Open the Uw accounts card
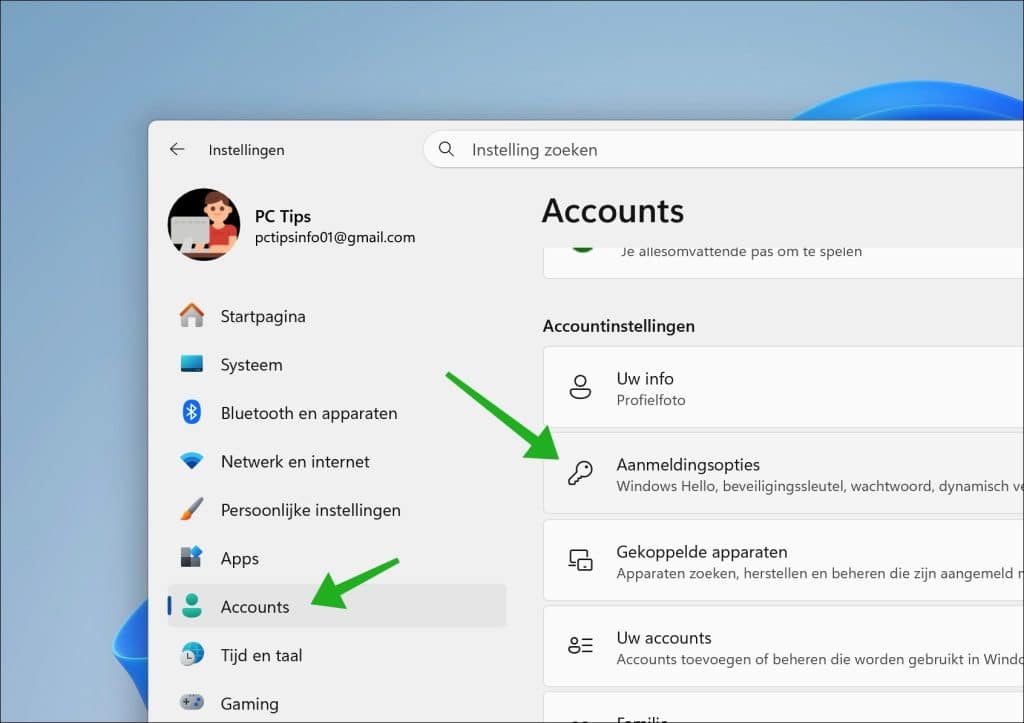The height and width of the screenshot is (723, 1024). 784,647
